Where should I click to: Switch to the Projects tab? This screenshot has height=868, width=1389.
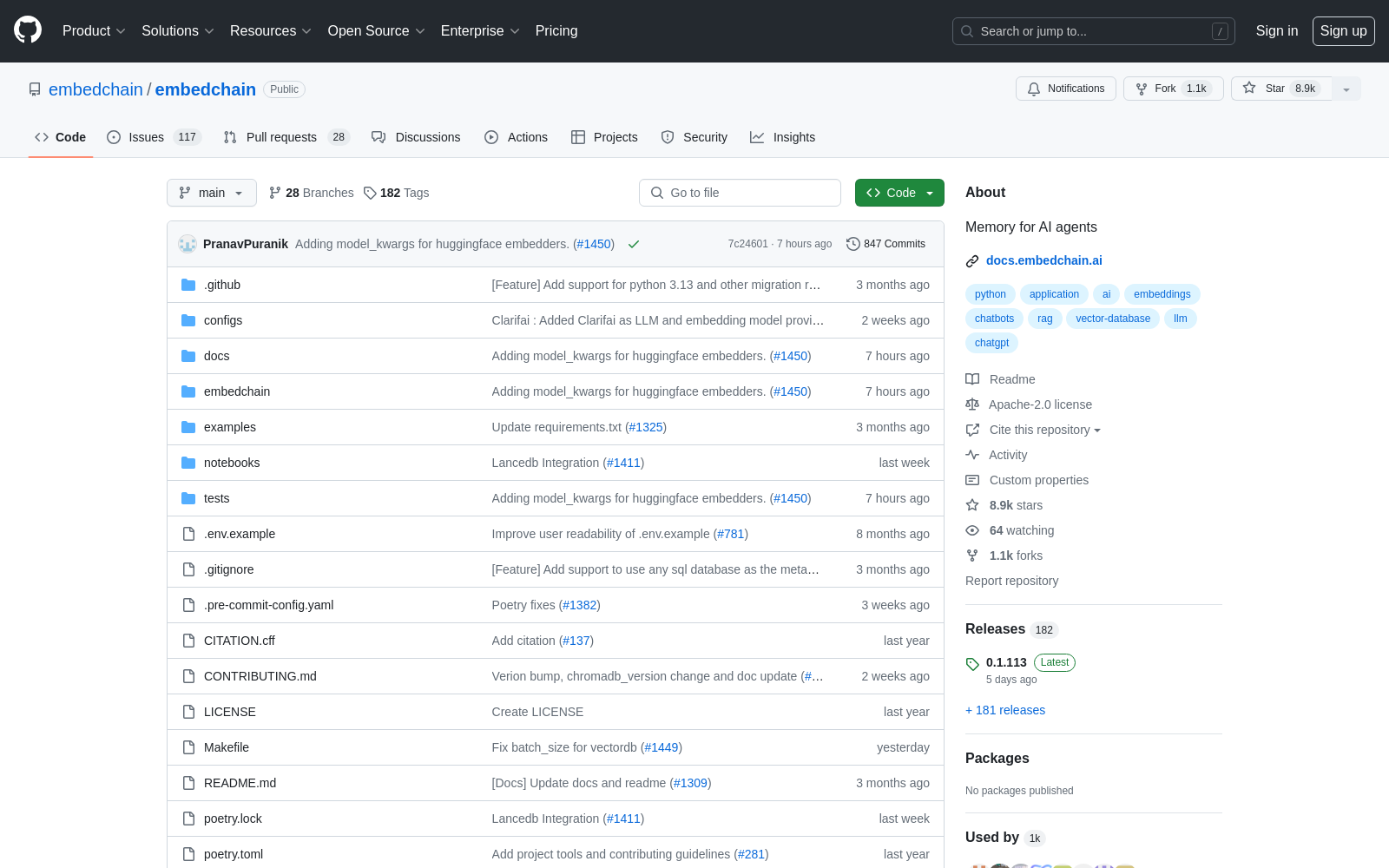pyautogui.click(x=604, y=137)
